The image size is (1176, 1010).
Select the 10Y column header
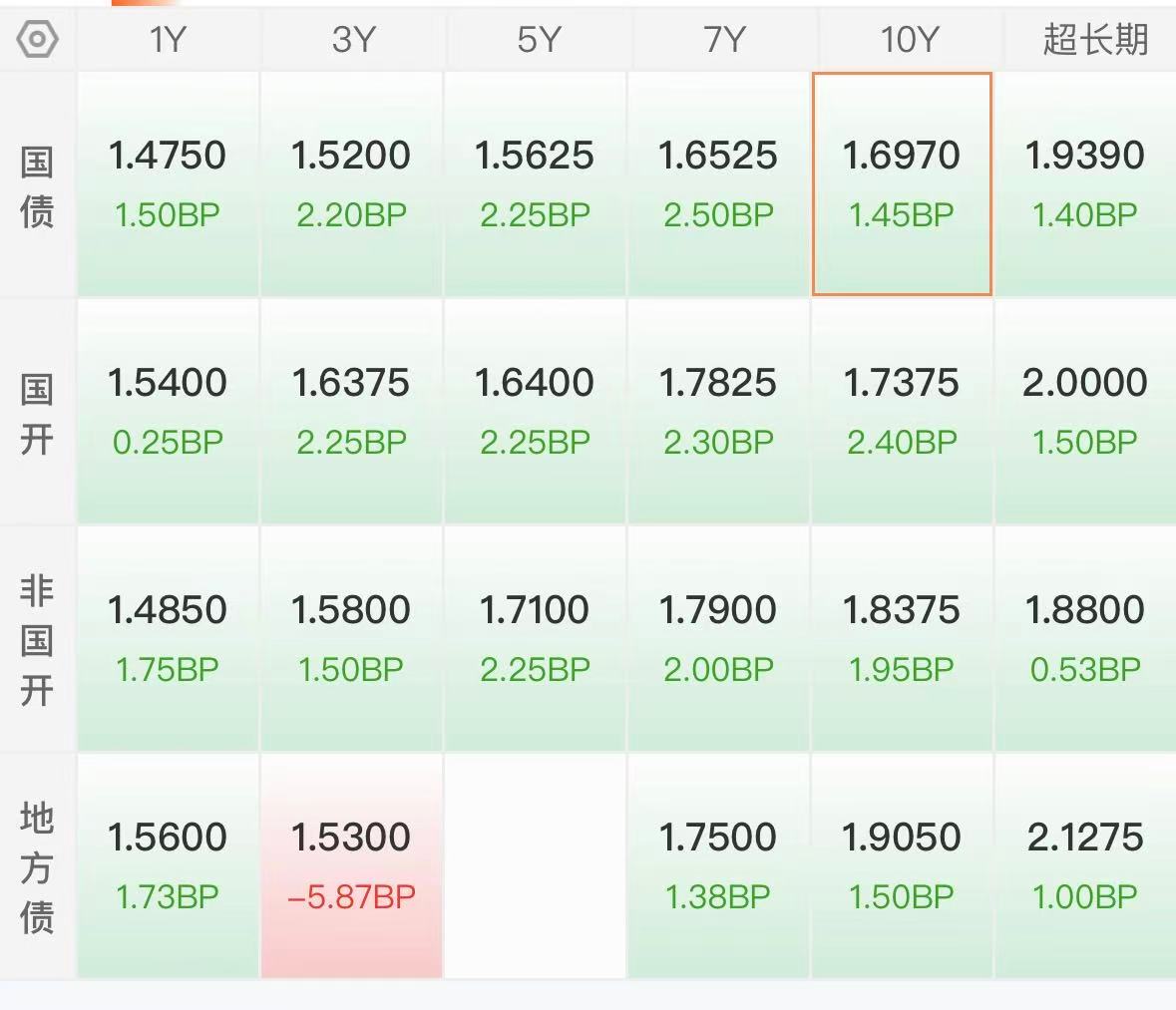coord(910,39)
